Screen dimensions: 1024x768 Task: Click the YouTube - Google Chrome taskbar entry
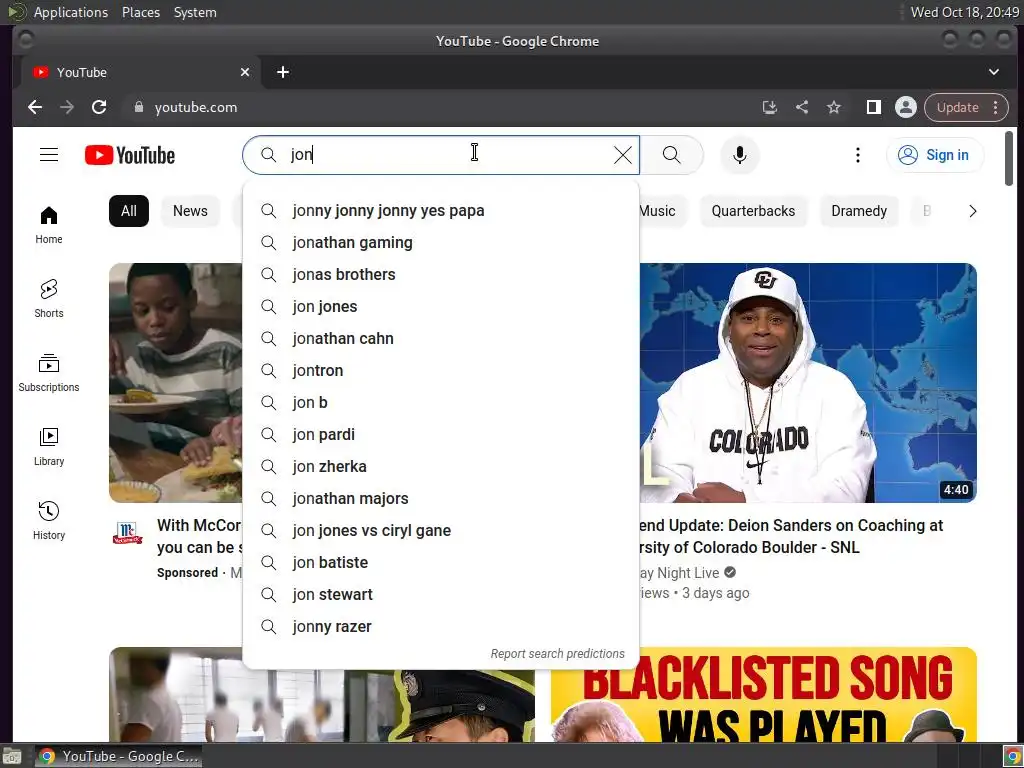(x=118, y=756)
